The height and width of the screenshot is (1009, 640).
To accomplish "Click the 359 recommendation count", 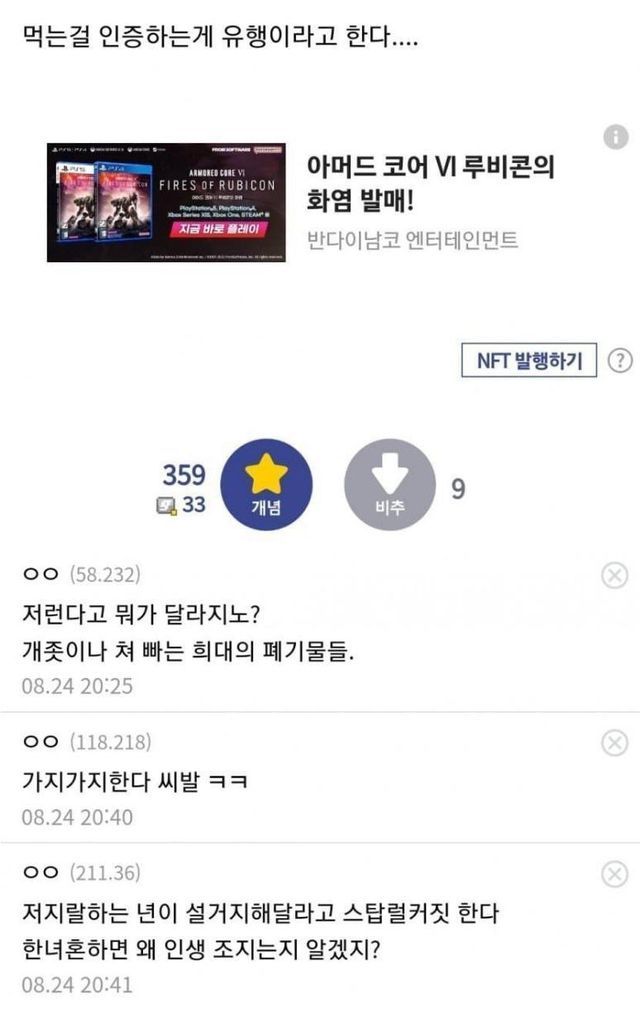I will click(184, 475).
